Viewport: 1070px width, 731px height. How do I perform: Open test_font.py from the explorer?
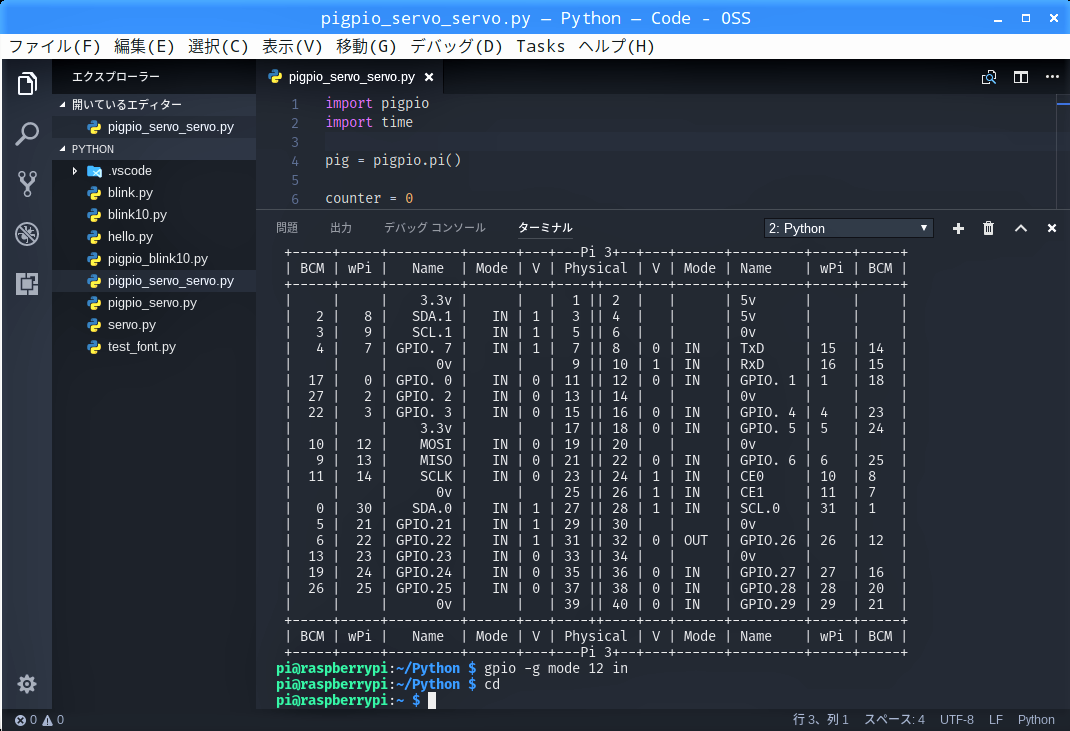(x=154, y=347)
